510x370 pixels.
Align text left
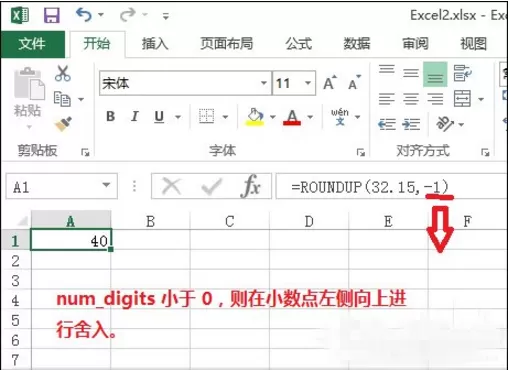[x=387, y=99]
